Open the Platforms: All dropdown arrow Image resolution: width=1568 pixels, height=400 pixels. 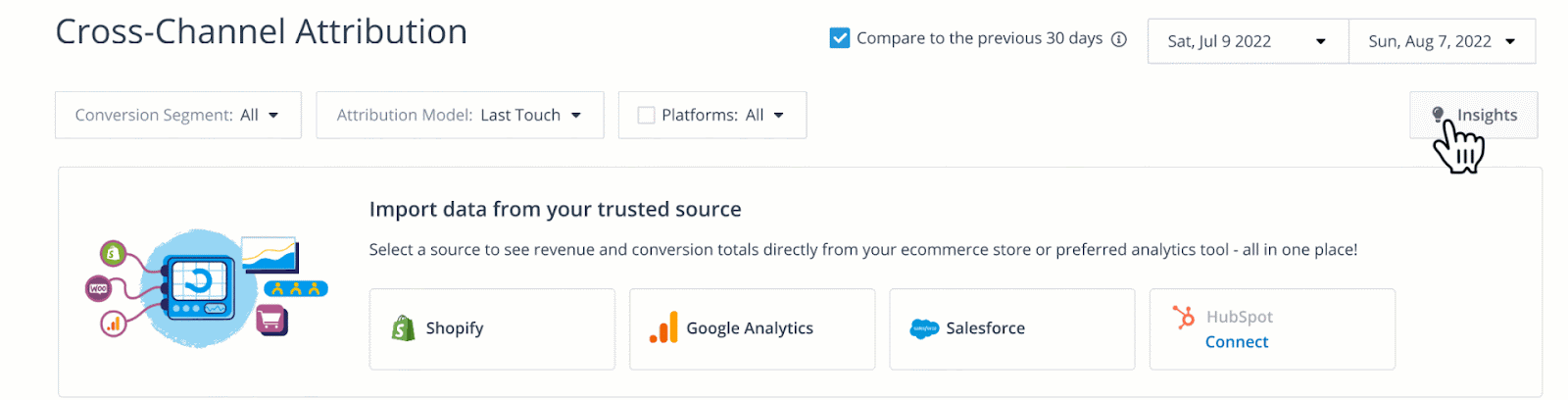point(779,116)
